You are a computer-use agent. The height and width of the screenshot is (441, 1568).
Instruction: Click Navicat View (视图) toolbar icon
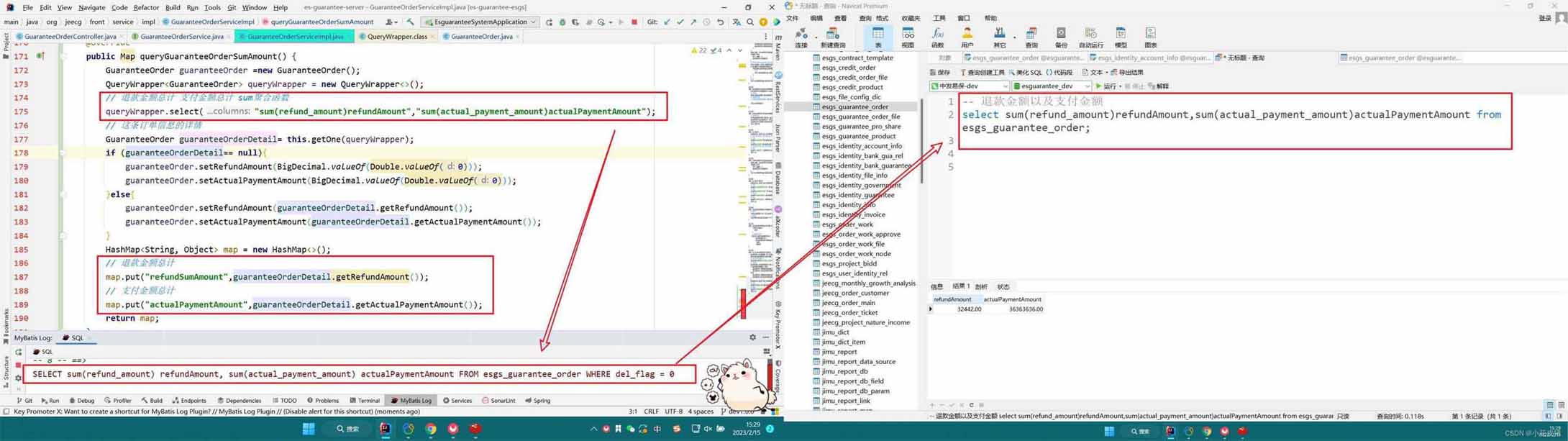coord(908,37)
